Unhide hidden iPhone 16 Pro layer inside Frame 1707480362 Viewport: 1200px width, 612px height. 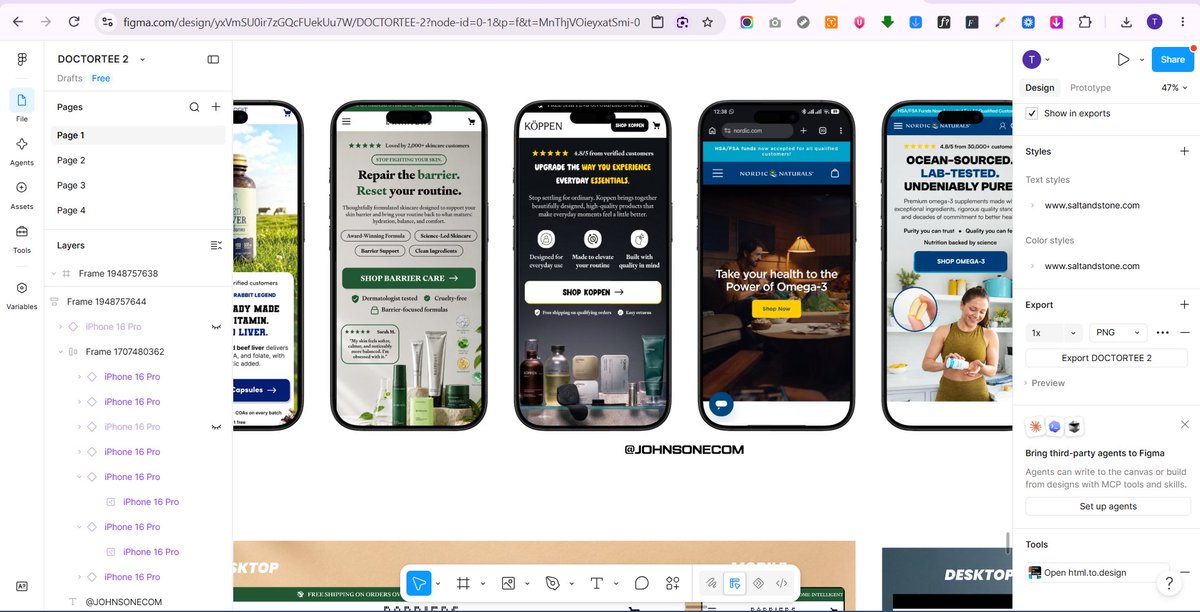(x=216, y=427)
